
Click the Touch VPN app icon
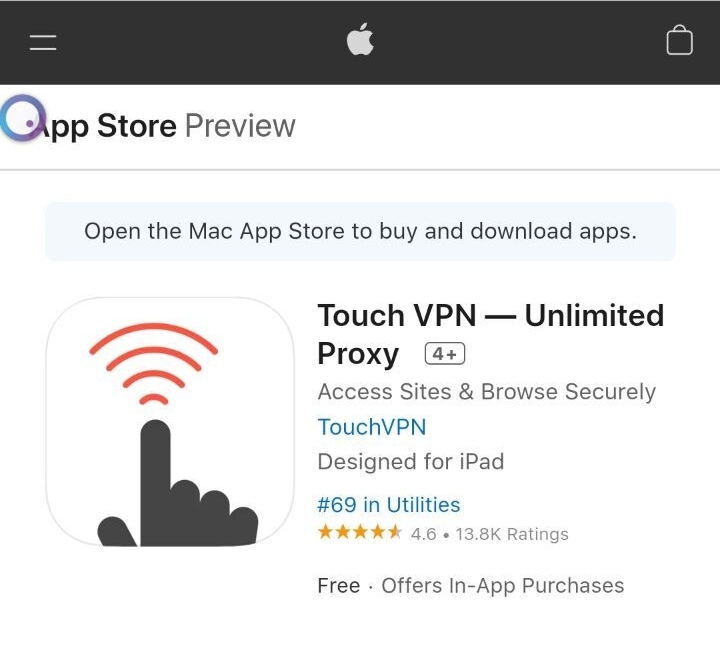(x=170, y=421)
